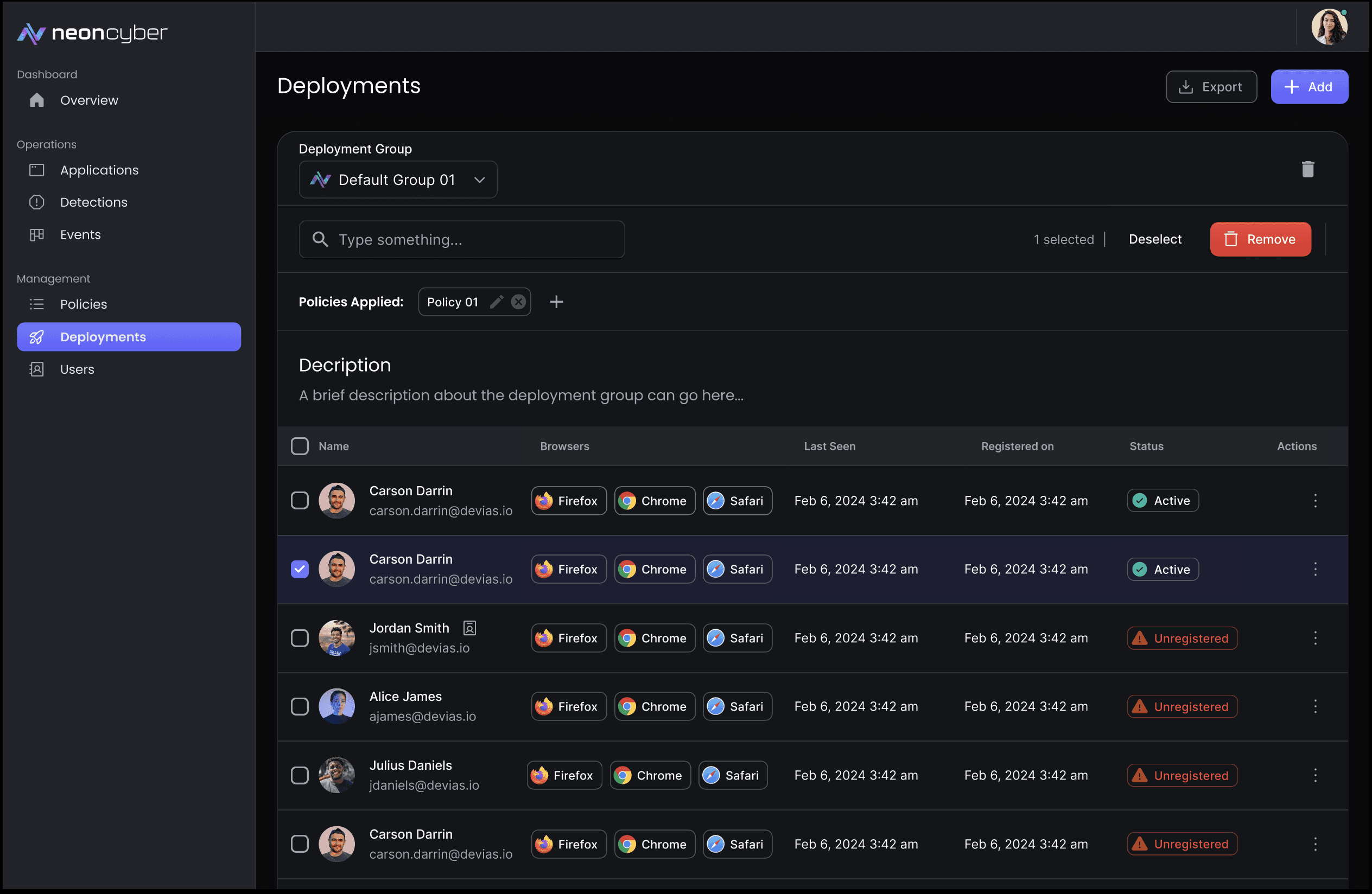
Task: Check the Julius Daniels row checkbox
Action: [300, 775]
